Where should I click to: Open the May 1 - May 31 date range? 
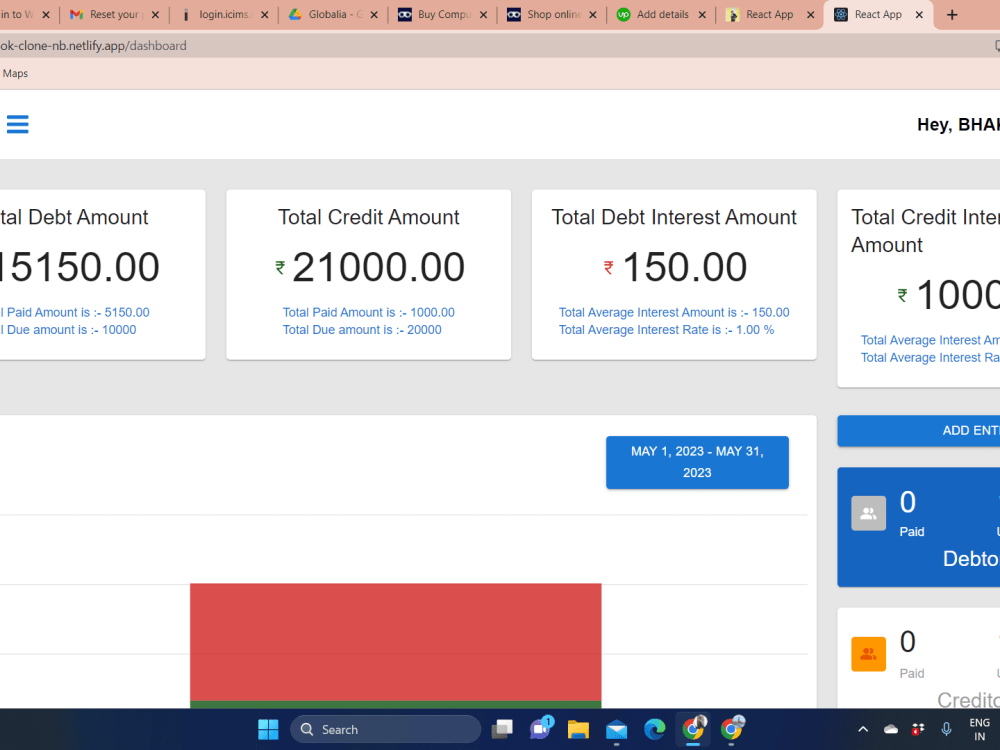[697, 462]
